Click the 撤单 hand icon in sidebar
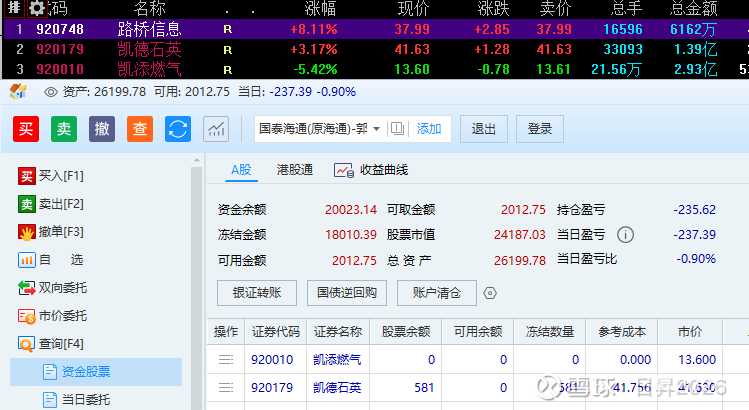The height and width of the screenshot is (410, 749). coord(27,233)
